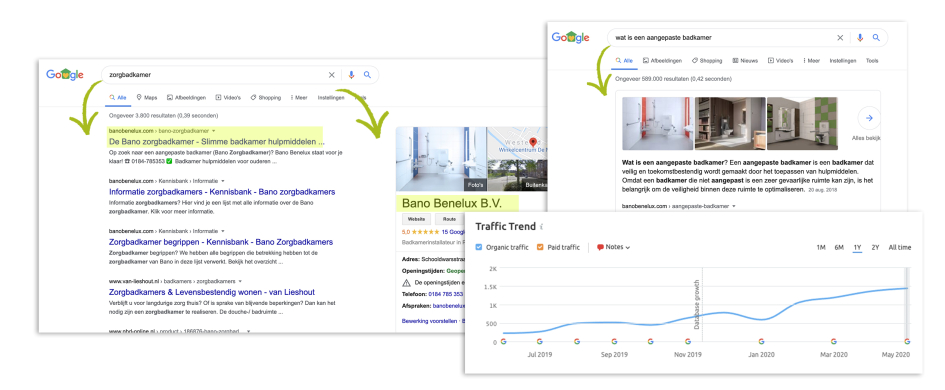Expand URL arrow above 'Zorgbadkamer begrippen' result
The height and width of the screenshot is (390, 945).
tap(222, 231)
